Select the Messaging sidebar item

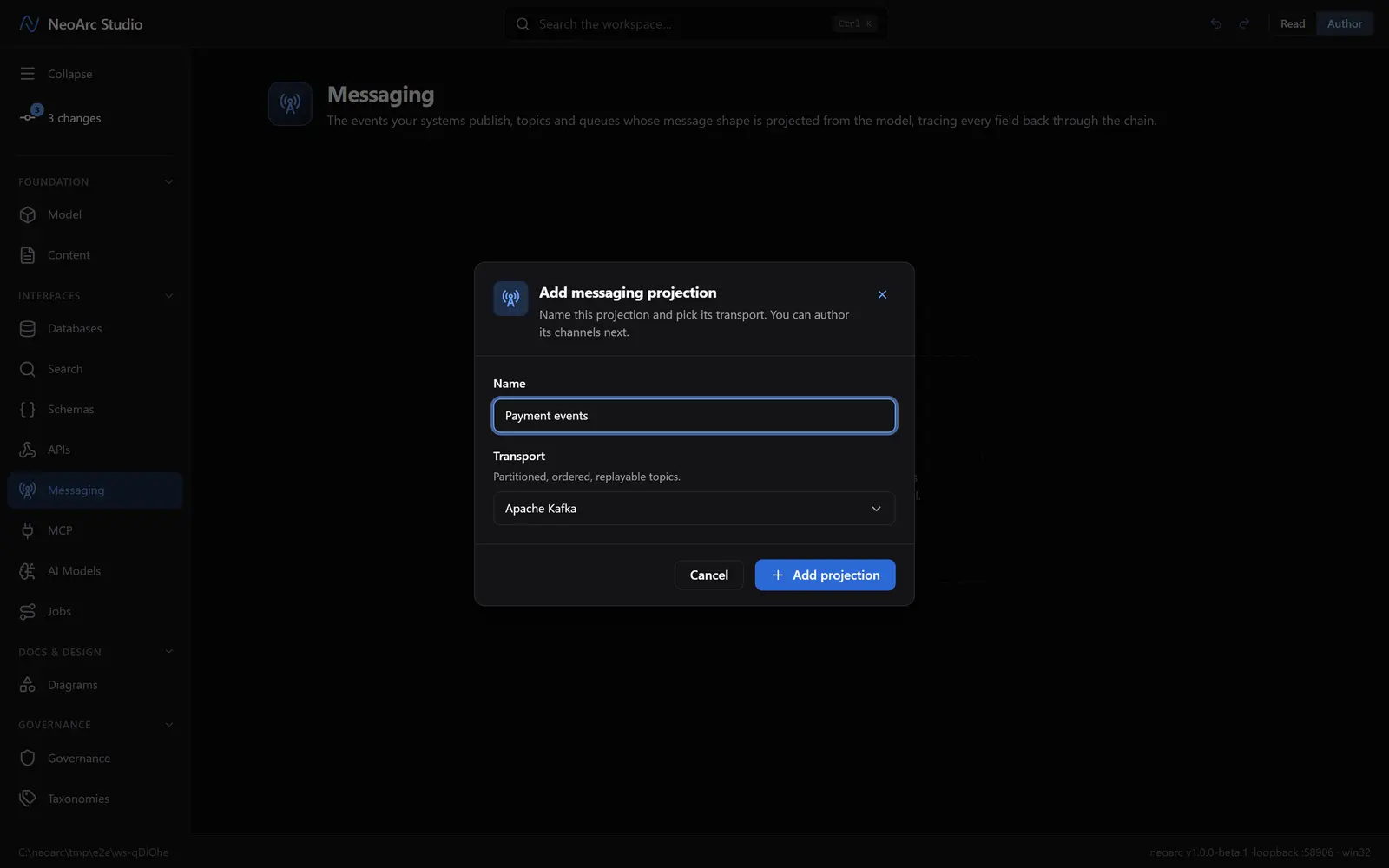point(95,490)
